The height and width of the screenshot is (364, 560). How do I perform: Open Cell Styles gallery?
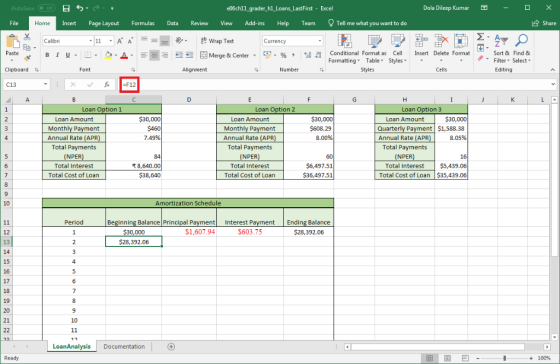click(398, 49)
